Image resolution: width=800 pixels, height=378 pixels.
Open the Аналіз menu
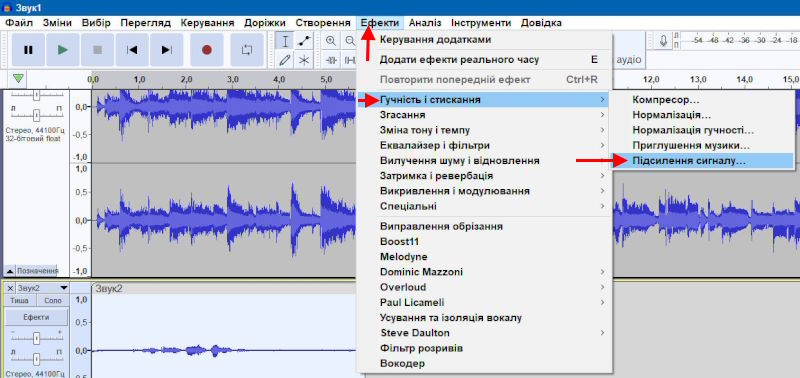(x=425, y=23)
